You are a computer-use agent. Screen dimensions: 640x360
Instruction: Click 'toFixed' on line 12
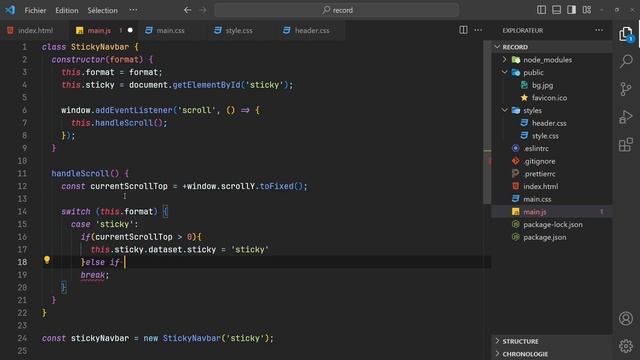pos(276,186)
